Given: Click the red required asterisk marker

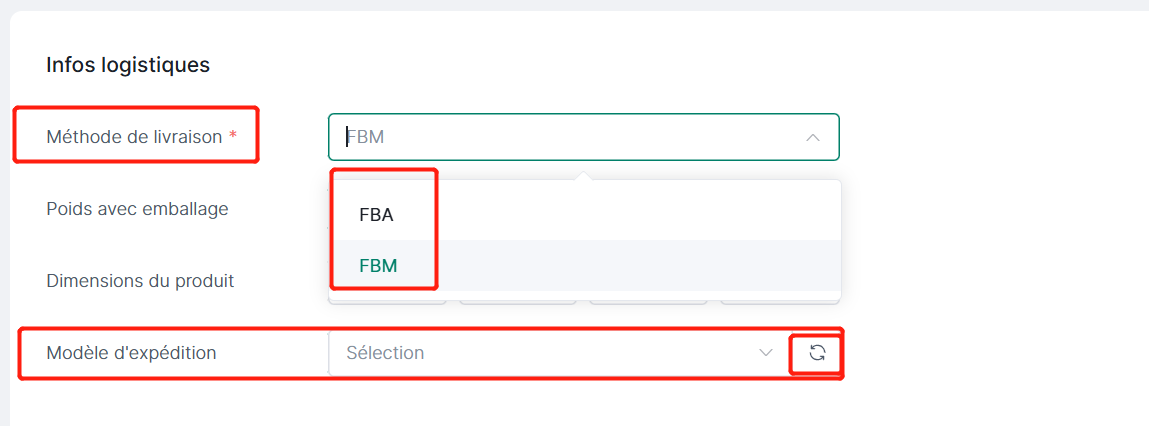Looking at the screenshot, I should coord(233,136).
